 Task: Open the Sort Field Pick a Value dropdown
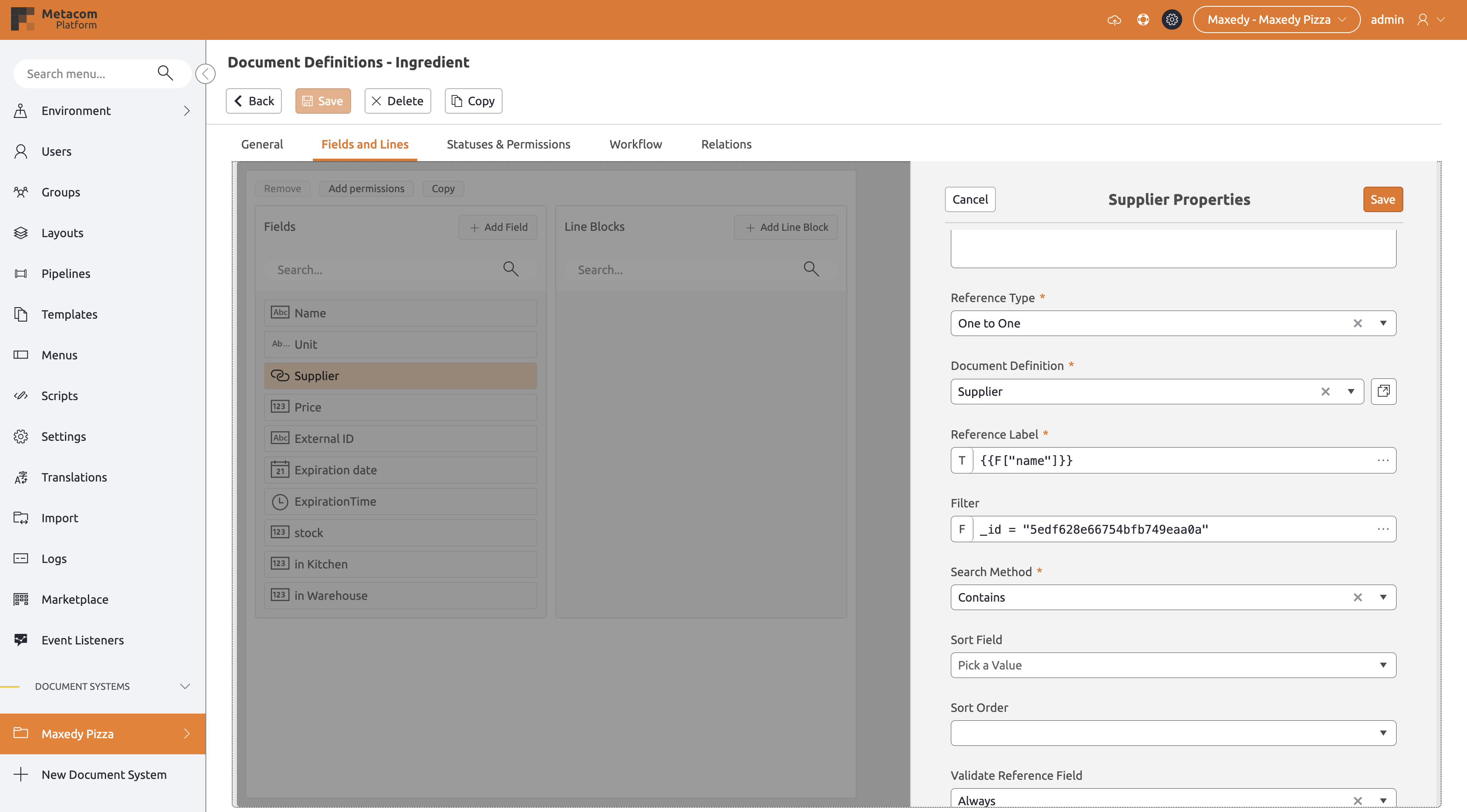1173,665
